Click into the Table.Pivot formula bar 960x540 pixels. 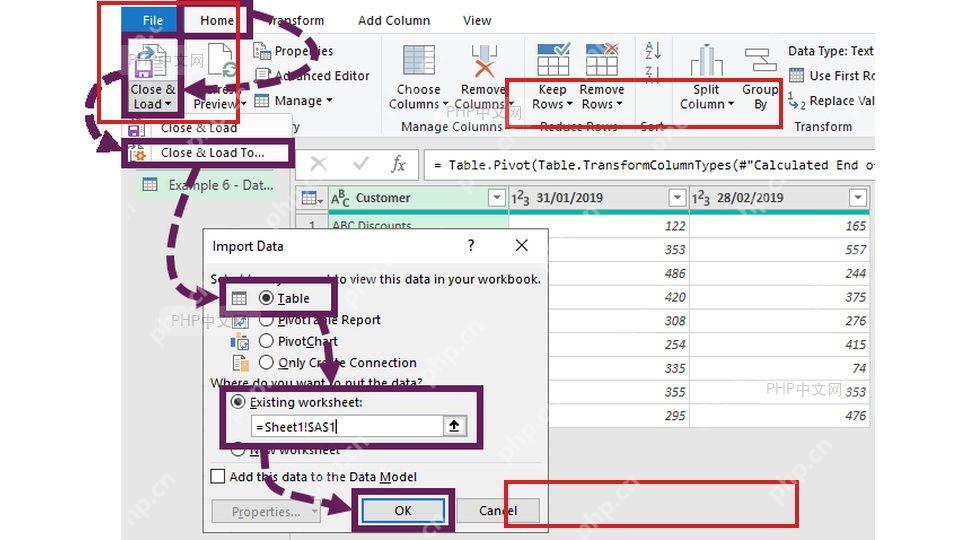(x=649, y=165)
